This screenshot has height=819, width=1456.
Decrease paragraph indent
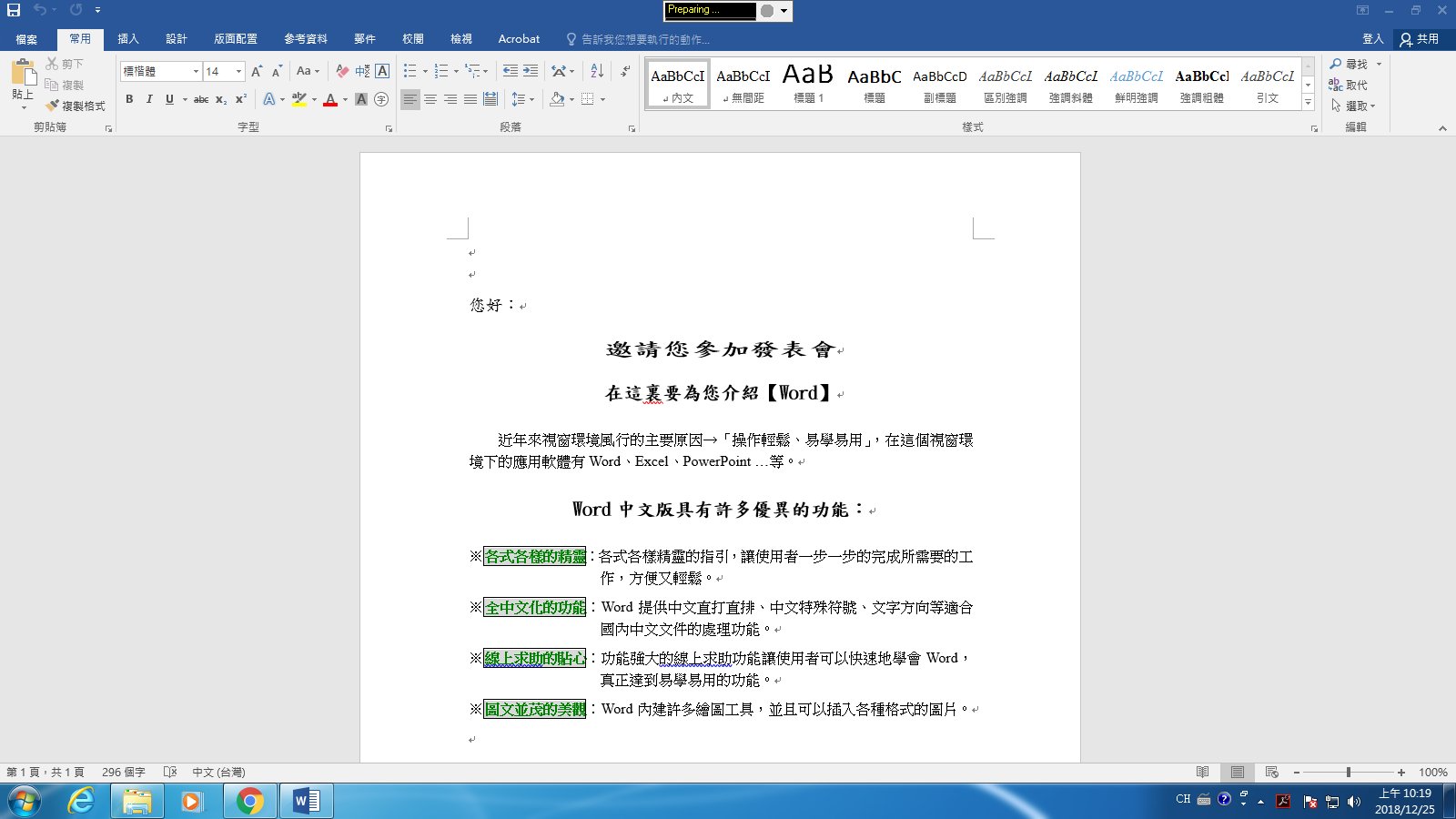510,71
